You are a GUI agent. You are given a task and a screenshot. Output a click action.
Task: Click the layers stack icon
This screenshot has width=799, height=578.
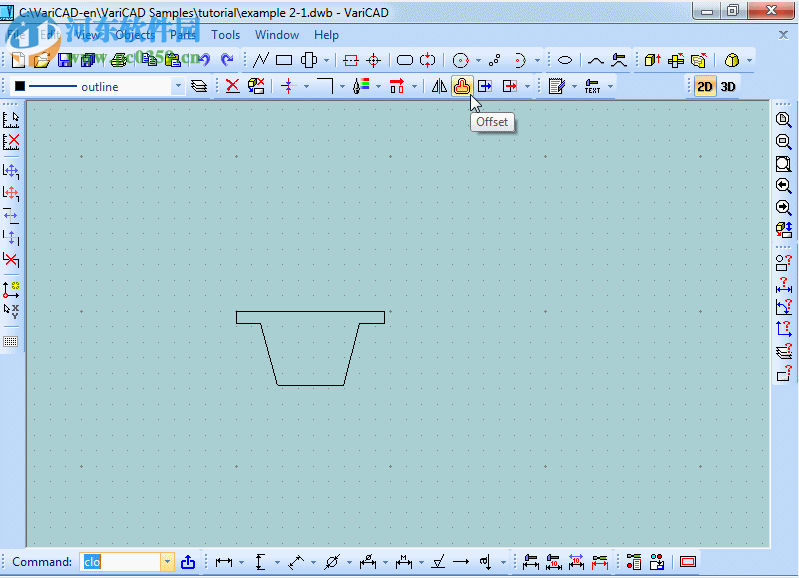(x=199, y=86)
